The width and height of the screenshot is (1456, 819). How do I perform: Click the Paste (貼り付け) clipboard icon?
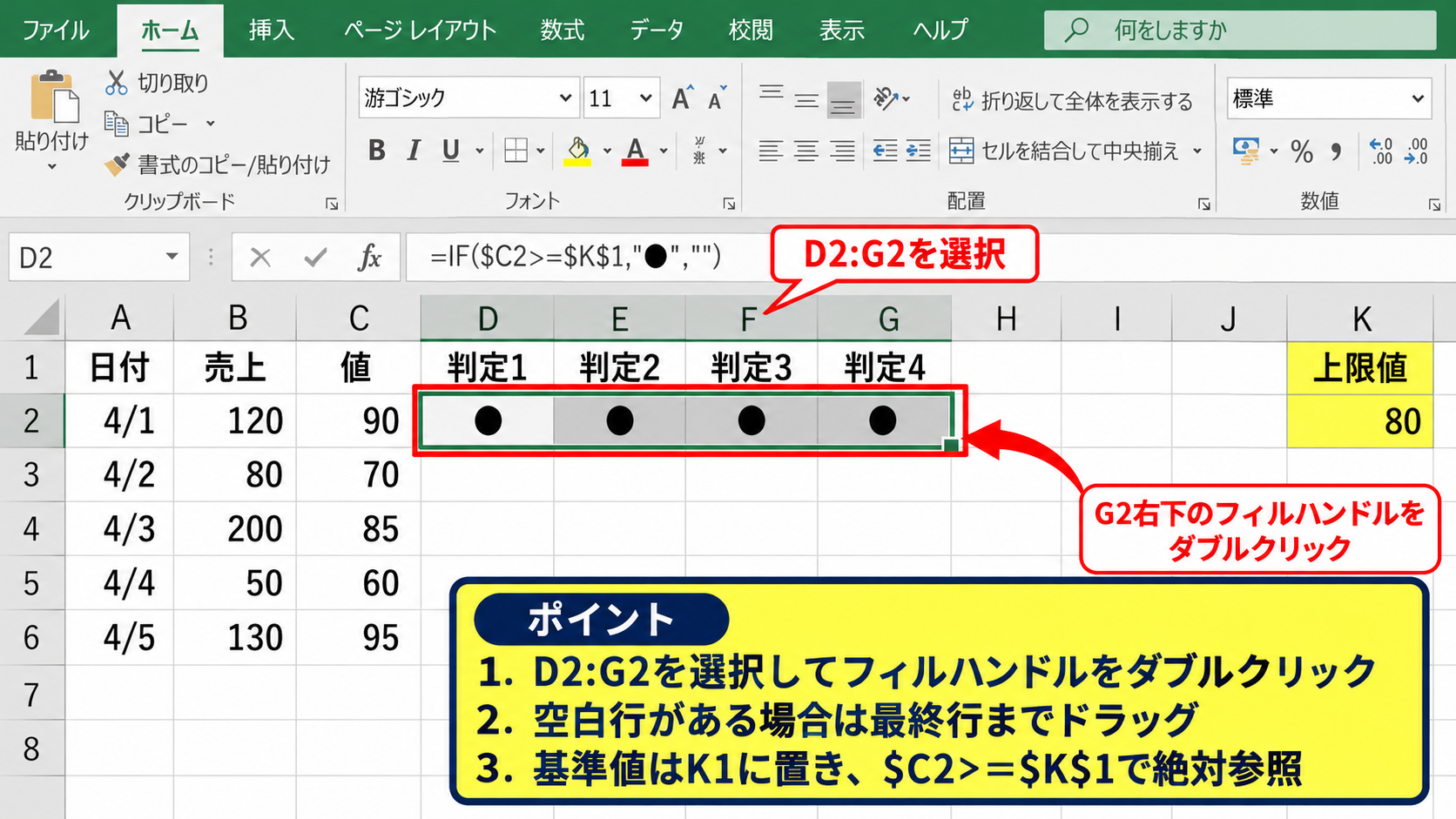click(54, 97)
